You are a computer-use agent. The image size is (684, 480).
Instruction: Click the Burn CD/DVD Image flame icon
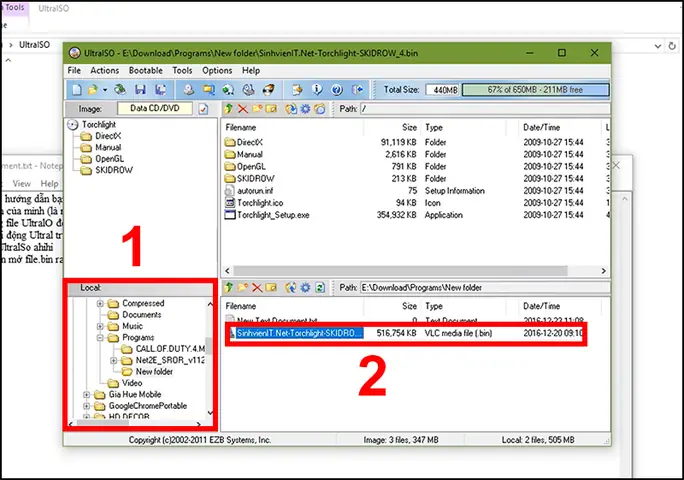pos(269,90)
